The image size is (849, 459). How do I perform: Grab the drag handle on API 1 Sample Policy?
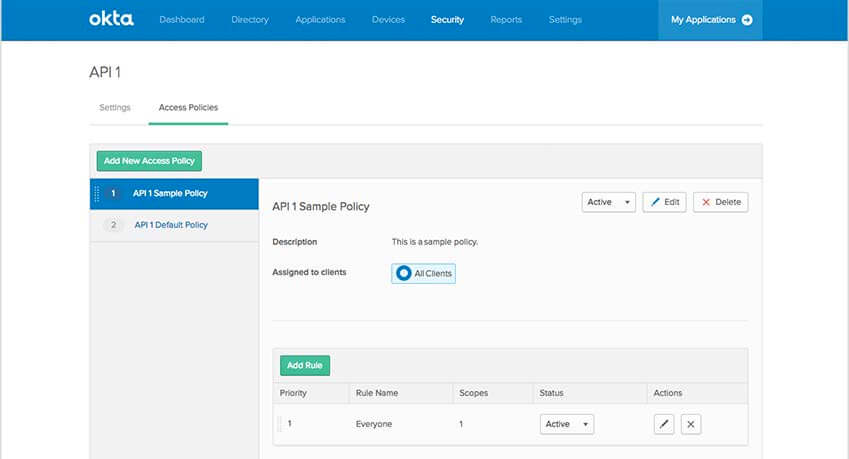click(x=97, y=194)
